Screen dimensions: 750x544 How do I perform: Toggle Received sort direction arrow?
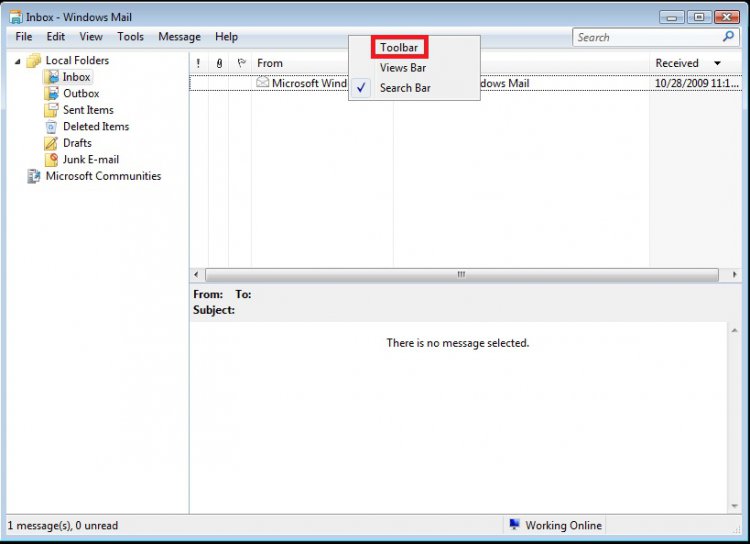[x=717, y=63]
